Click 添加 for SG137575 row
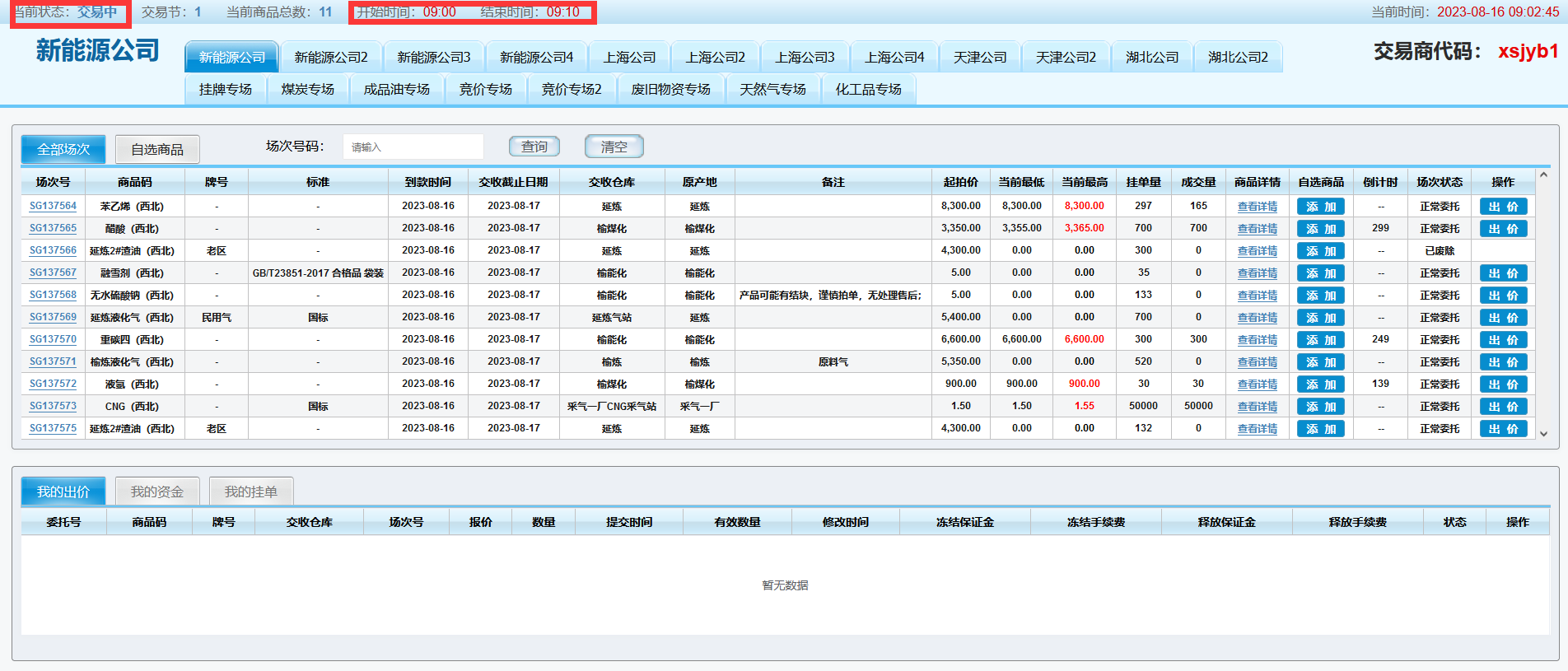1568x671 pixels. [1321, 429]
